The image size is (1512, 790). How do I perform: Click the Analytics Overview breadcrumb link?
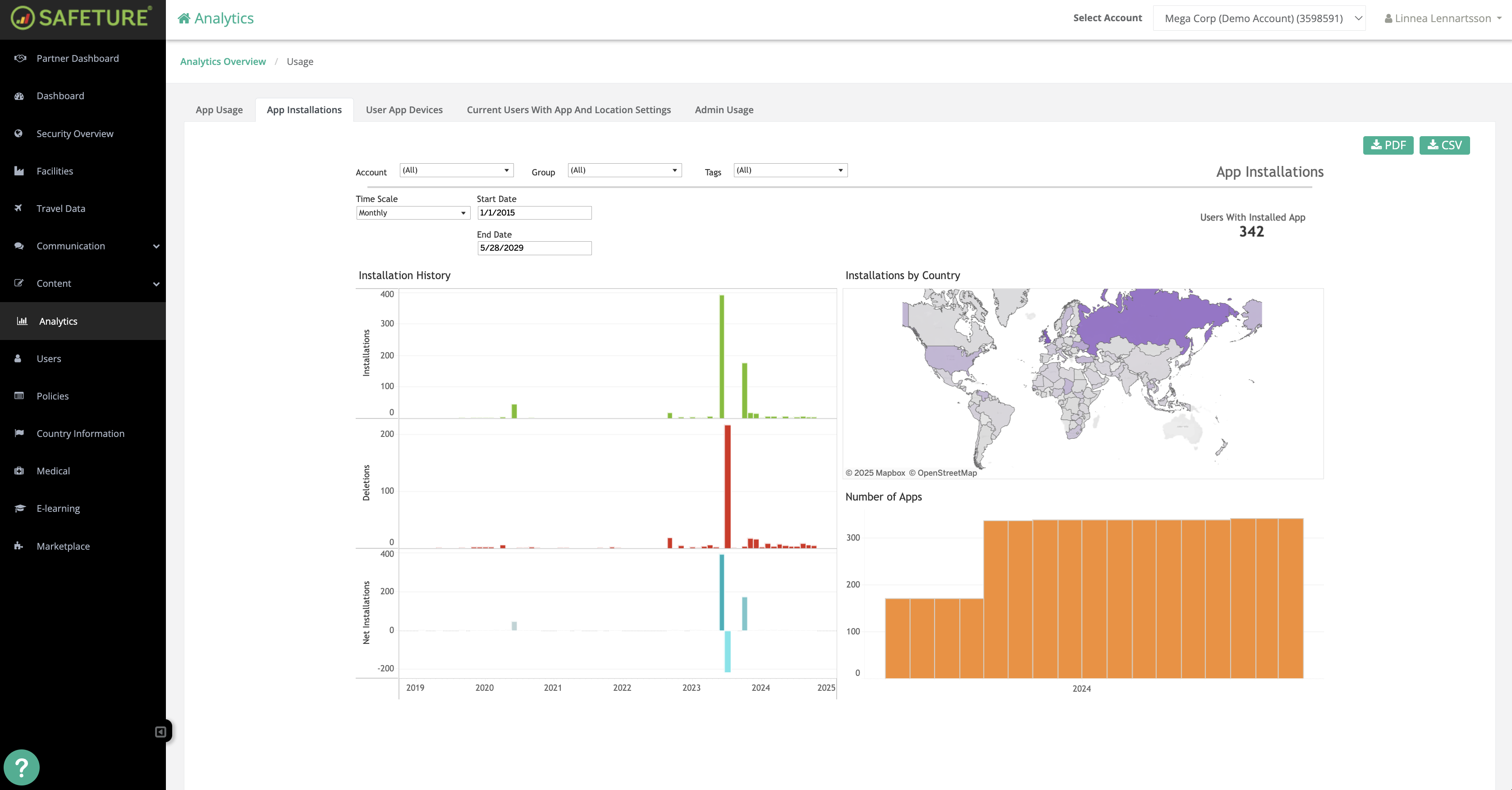click(x=222, y=61)
